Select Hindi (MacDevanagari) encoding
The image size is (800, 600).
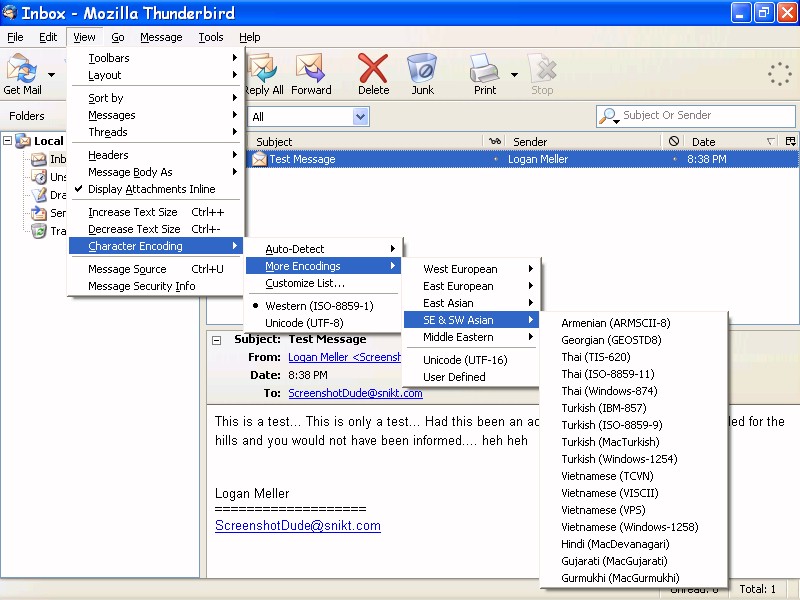point(633,544)
